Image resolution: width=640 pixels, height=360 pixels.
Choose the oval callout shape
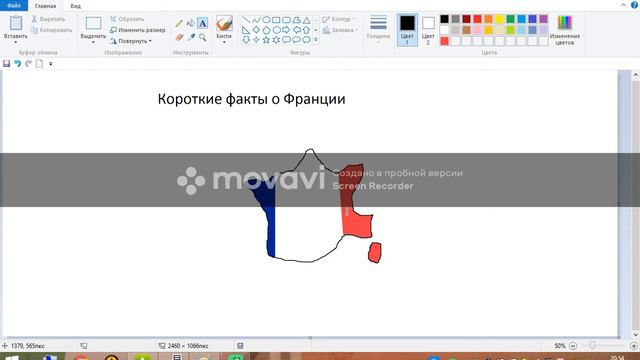point(296,40)
